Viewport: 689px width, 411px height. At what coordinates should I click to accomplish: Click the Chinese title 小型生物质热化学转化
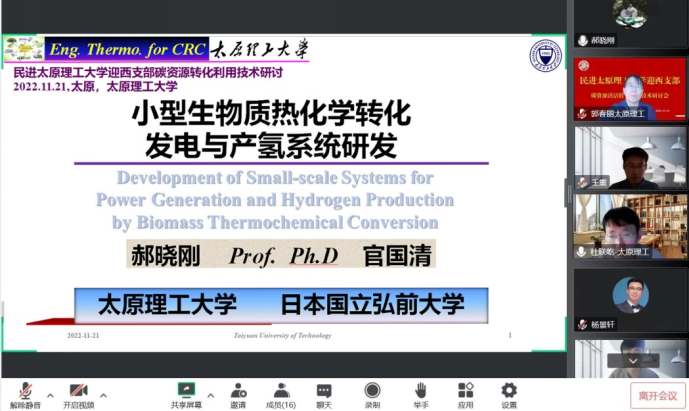(271, 113)
